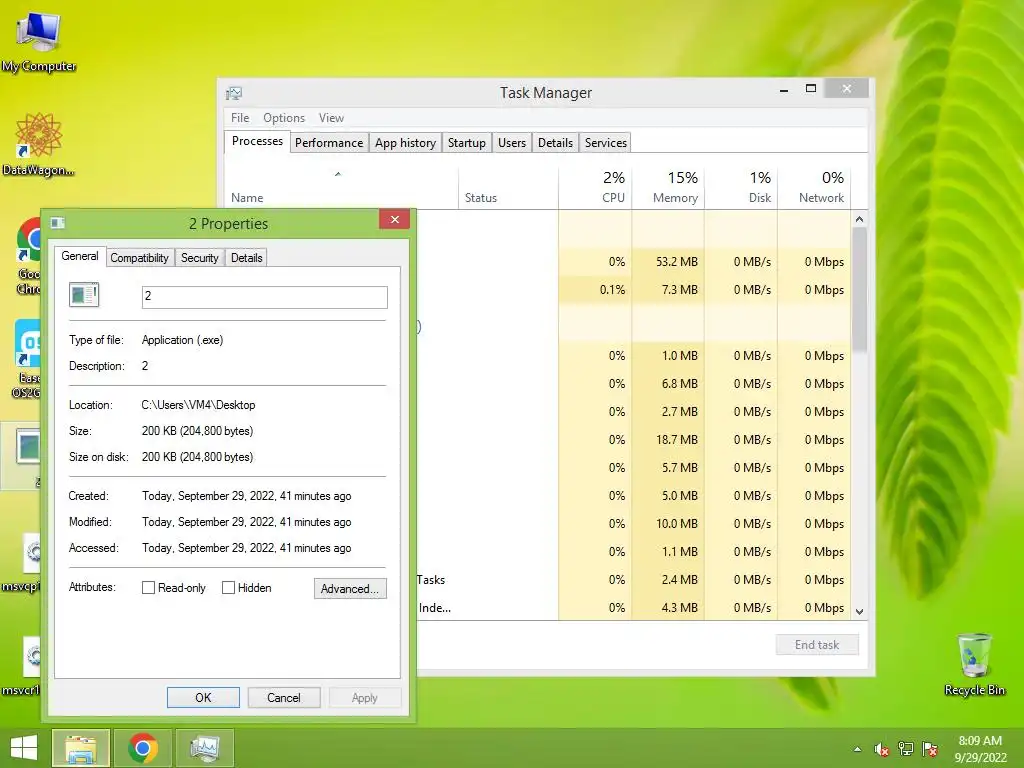The height and width of the screenshot is (768, 1024).
Task: Open the Details tab in Properties
Action: click(246, 257)
